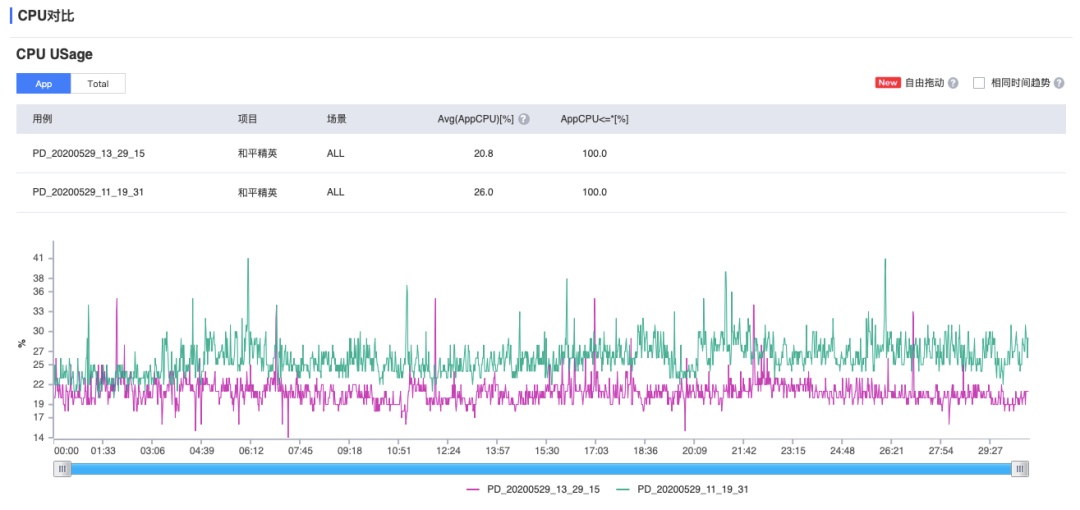Click the average value 20.8
This screenshot has width=1080, height=510.
[x=484, y=153]
